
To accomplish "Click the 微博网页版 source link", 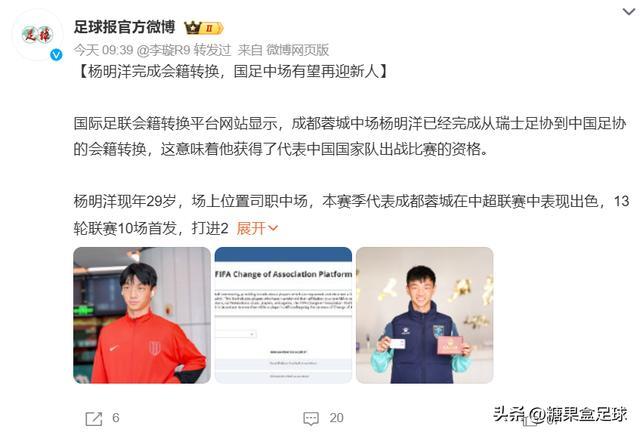I will pos(298,50).
